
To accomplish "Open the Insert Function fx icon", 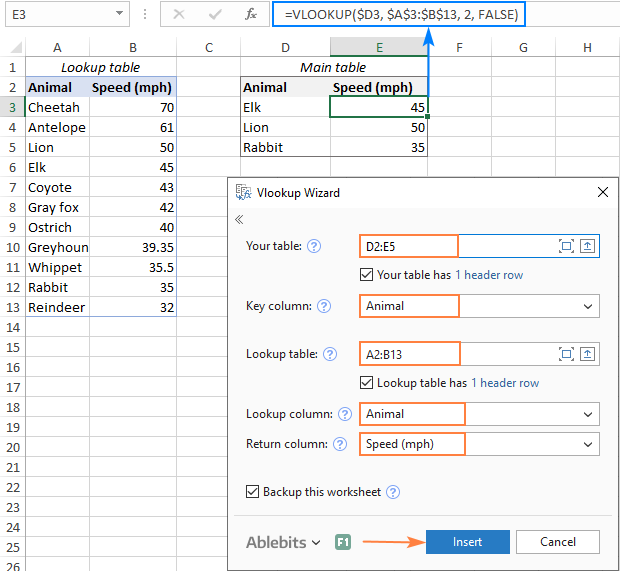I will (251, 15).
